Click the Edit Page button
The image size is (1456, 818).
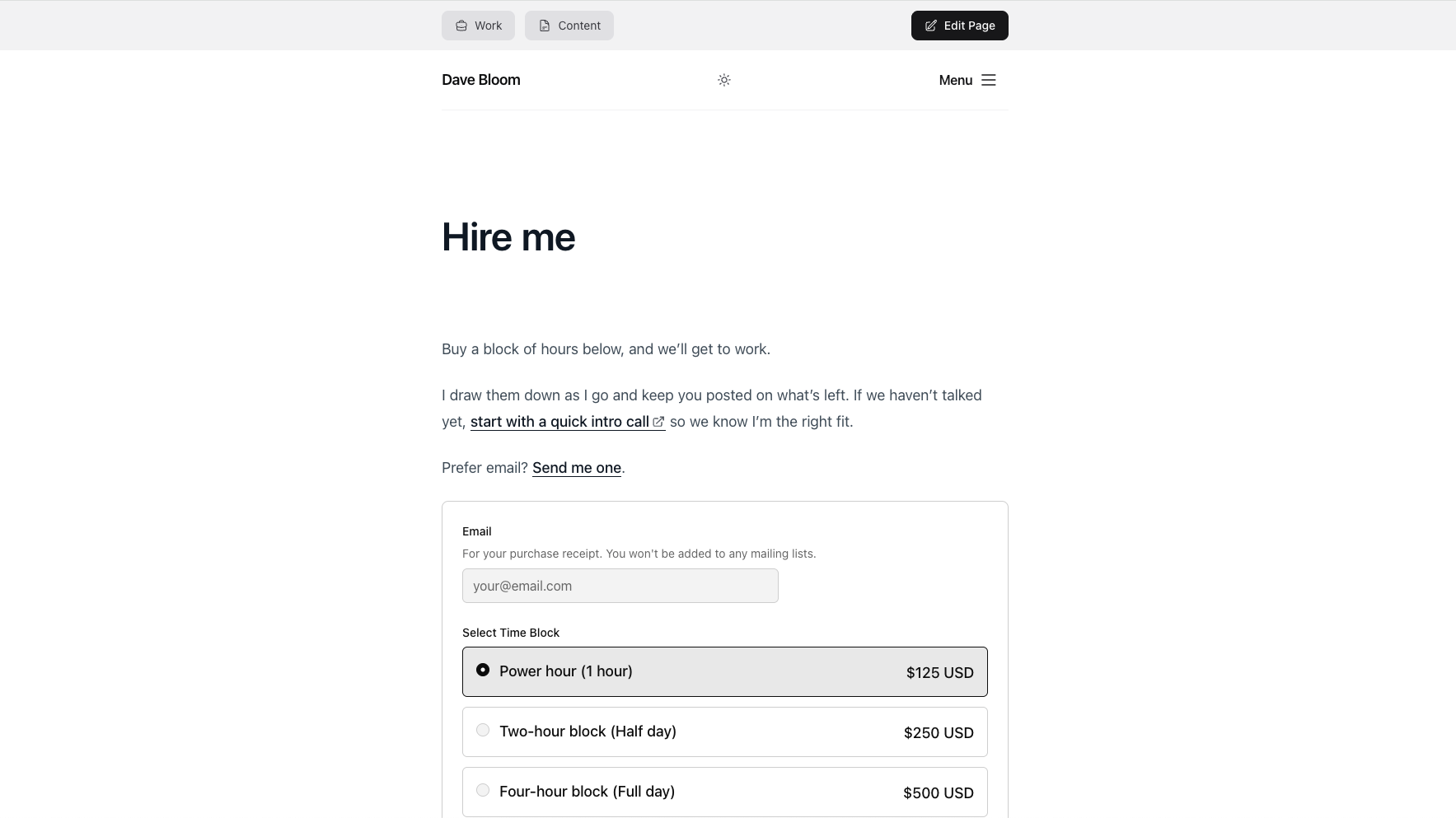point(960,26)
